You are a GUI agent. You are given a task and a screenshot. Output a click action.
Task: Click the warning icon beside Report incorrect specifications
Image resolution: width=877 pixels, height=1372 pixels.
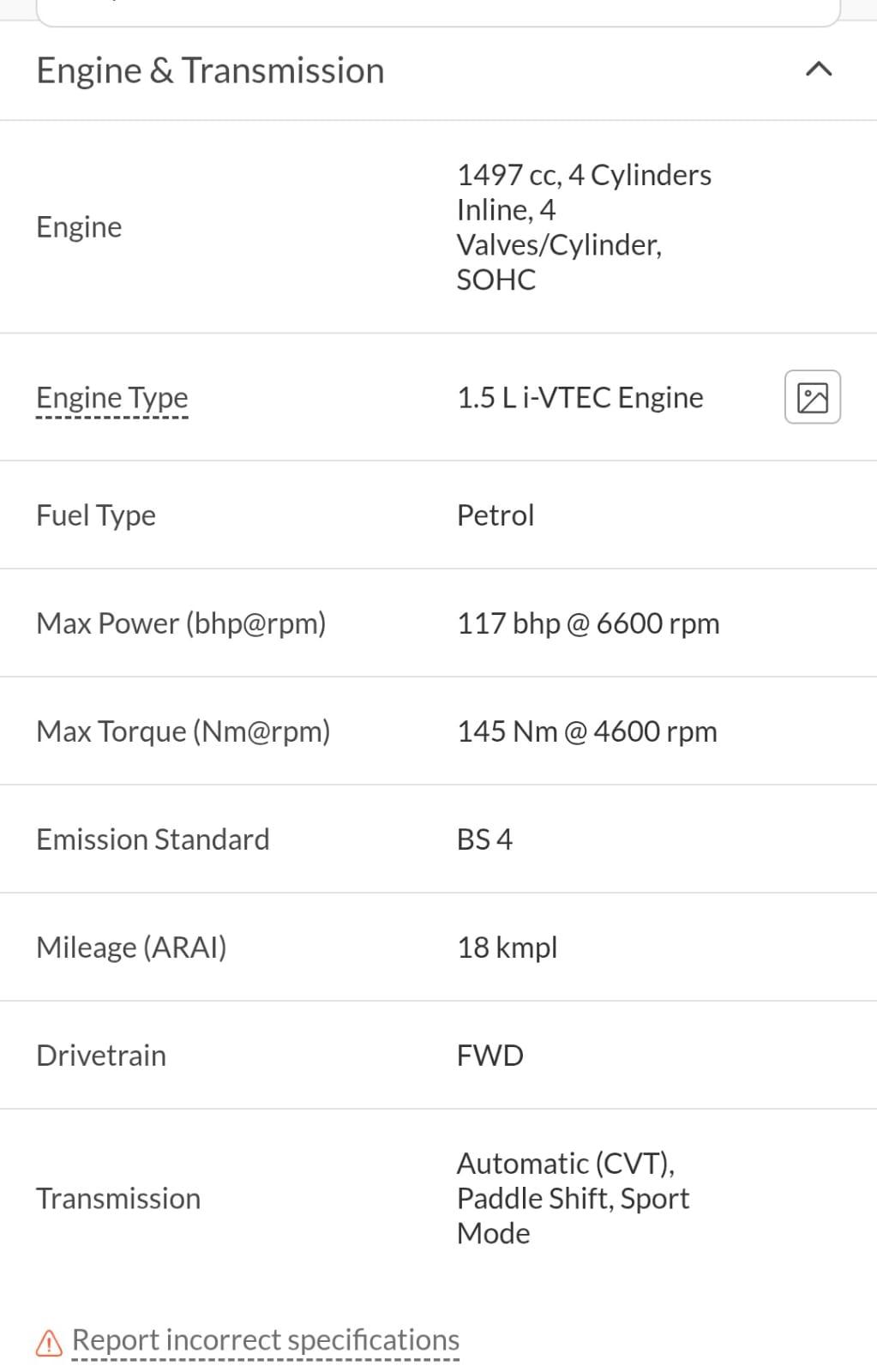50,1342
